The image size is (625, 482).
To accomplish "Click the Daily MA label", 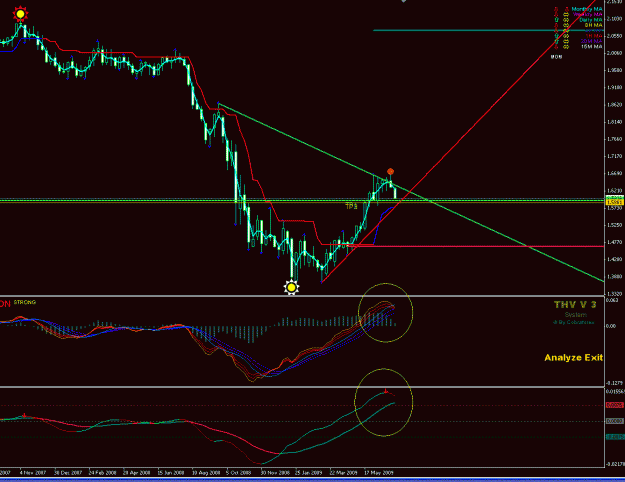I will tap(591, 20).
